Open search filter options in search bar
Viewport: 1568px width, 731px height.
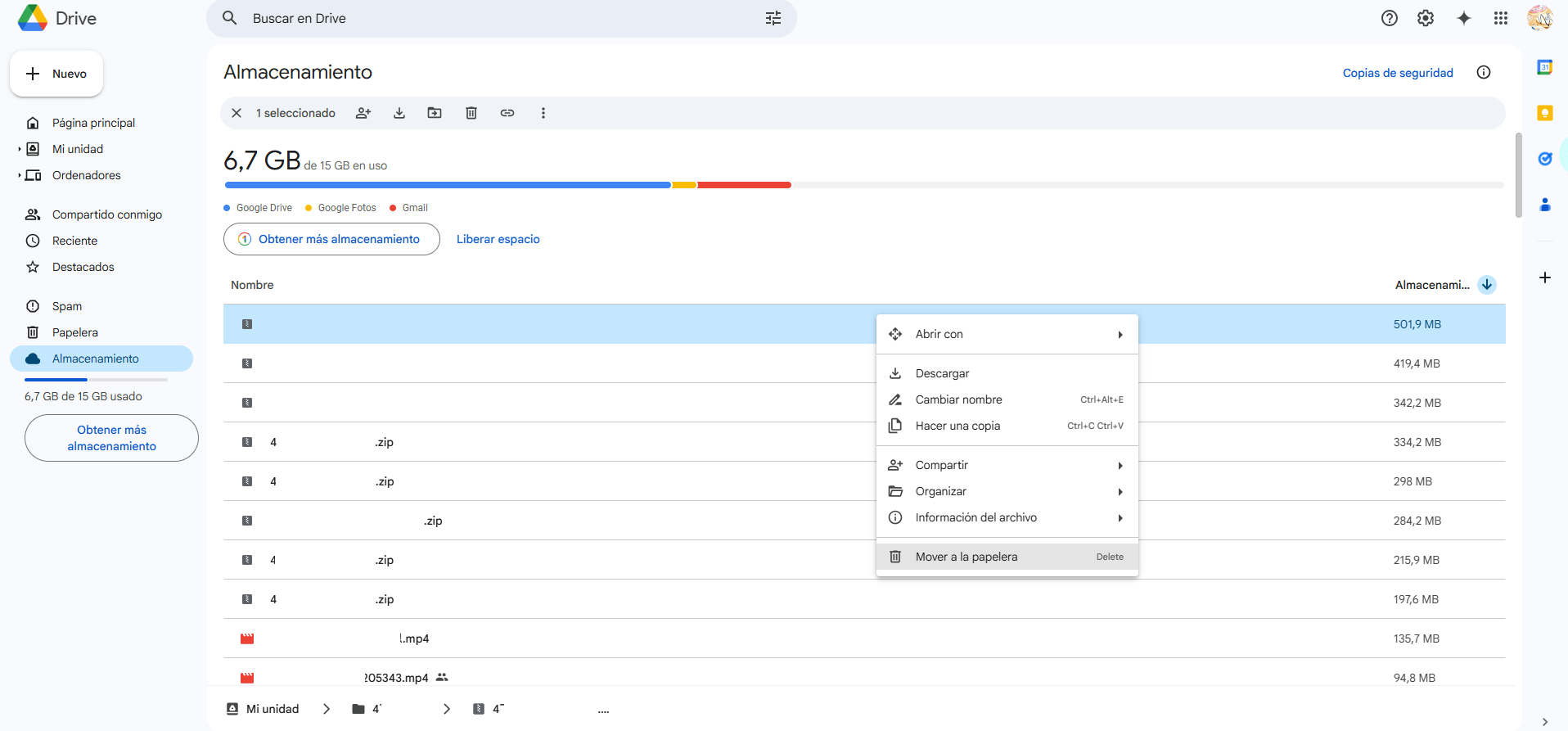(x=773, y=18)
